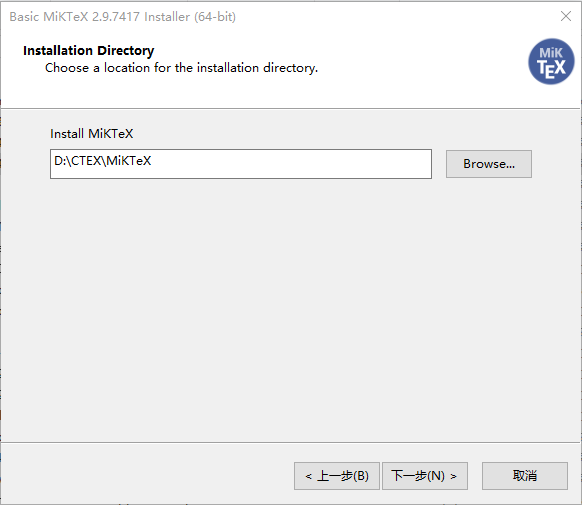Proceed with 下一步(N) button
The image size is (582, 505).
tap(425, 476)
